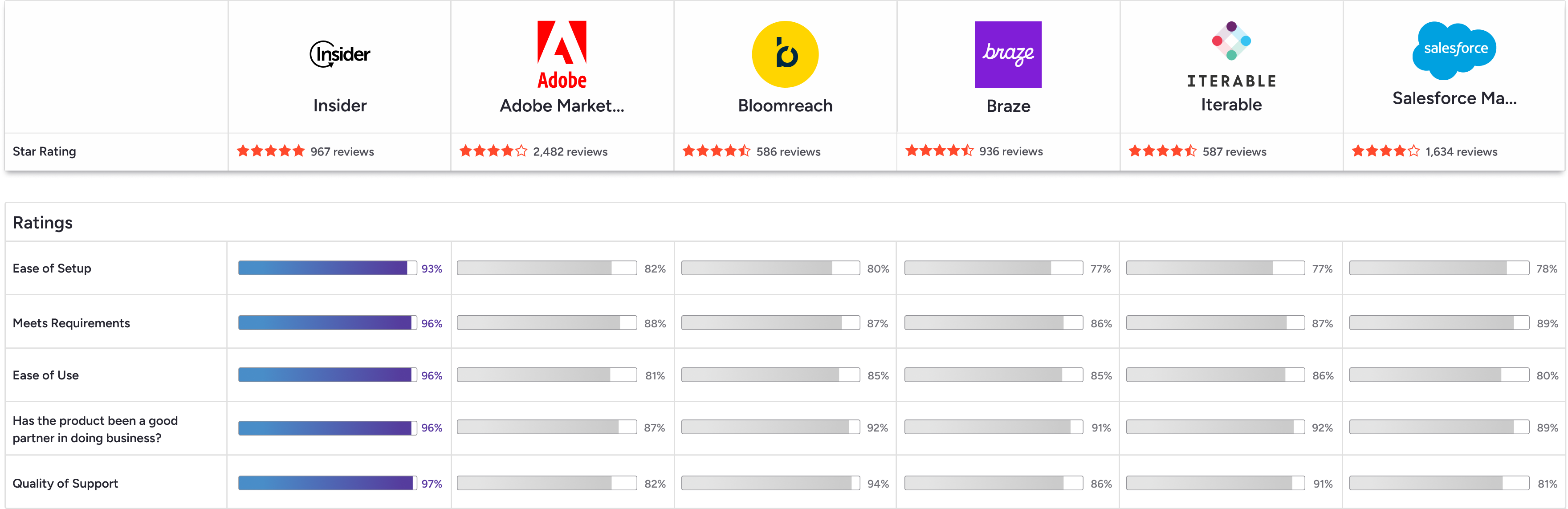Click the Iterable product name
The height and width of the screenshot is (509, 1568).
tap(1231, 105)
